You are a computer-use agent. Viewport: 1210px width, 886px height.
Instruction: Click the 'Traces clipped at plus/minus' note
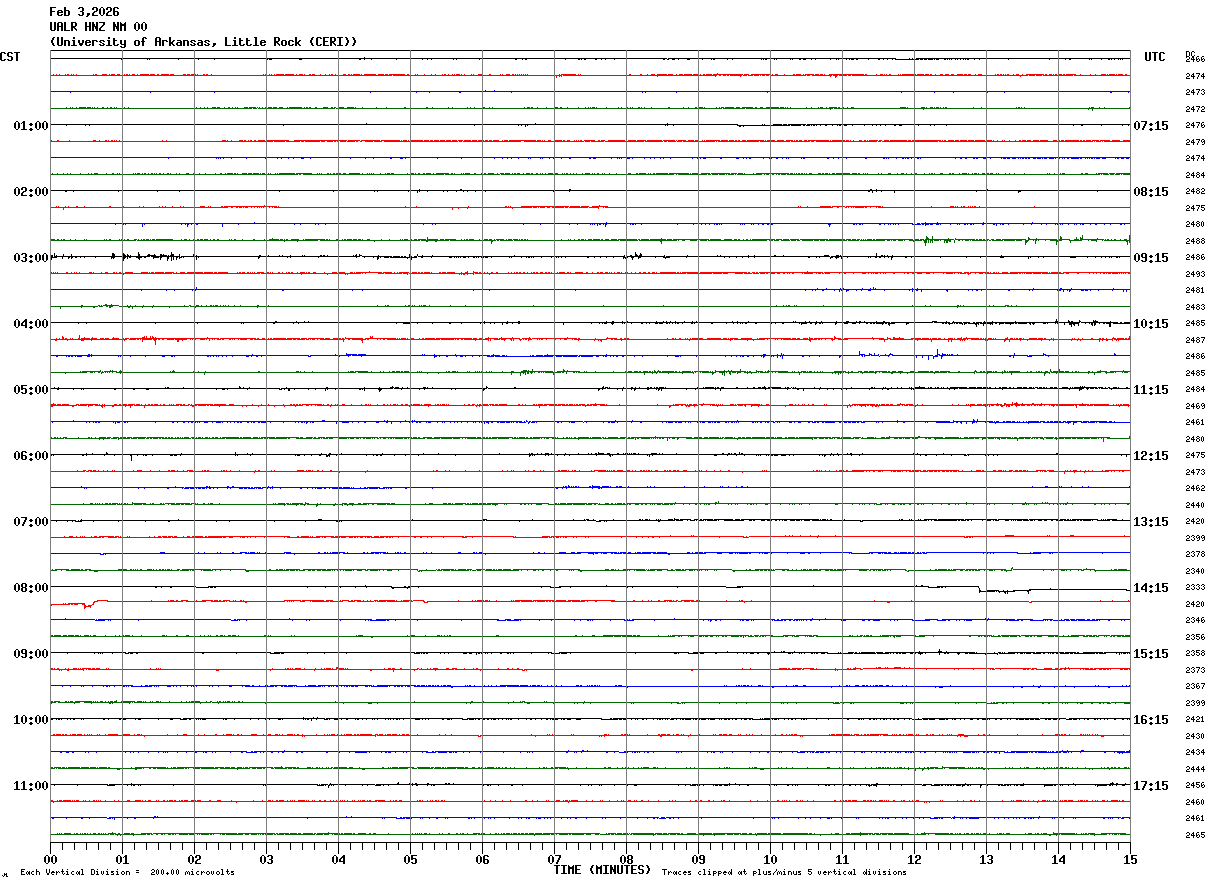pyautogui.click(x=784, y=873)
